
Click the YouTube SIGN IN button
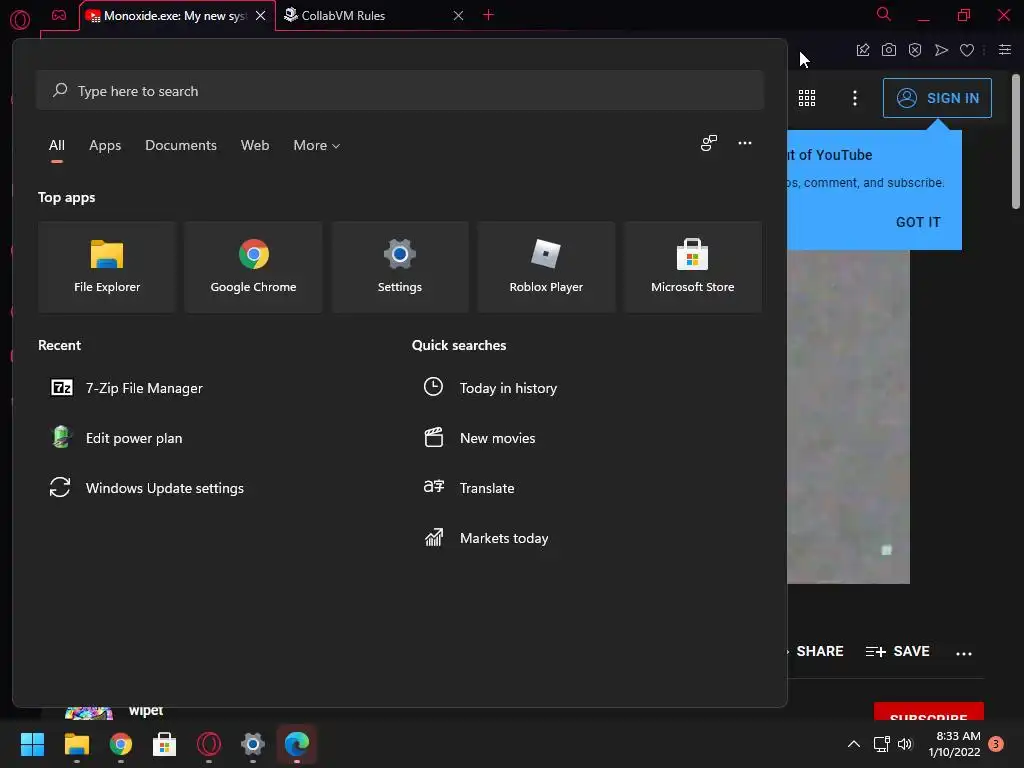(x=937, y=98)
